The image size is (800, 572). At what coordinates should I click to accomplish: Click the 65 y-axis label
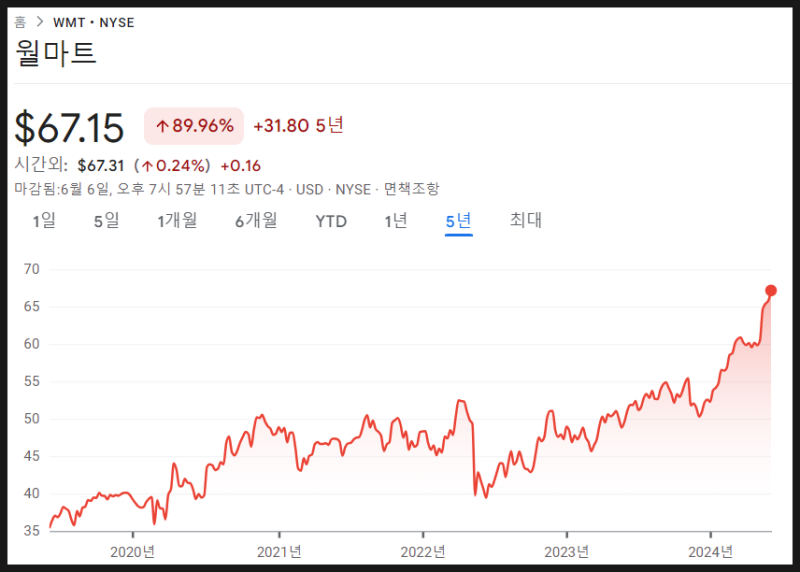(x=32, y=306)
